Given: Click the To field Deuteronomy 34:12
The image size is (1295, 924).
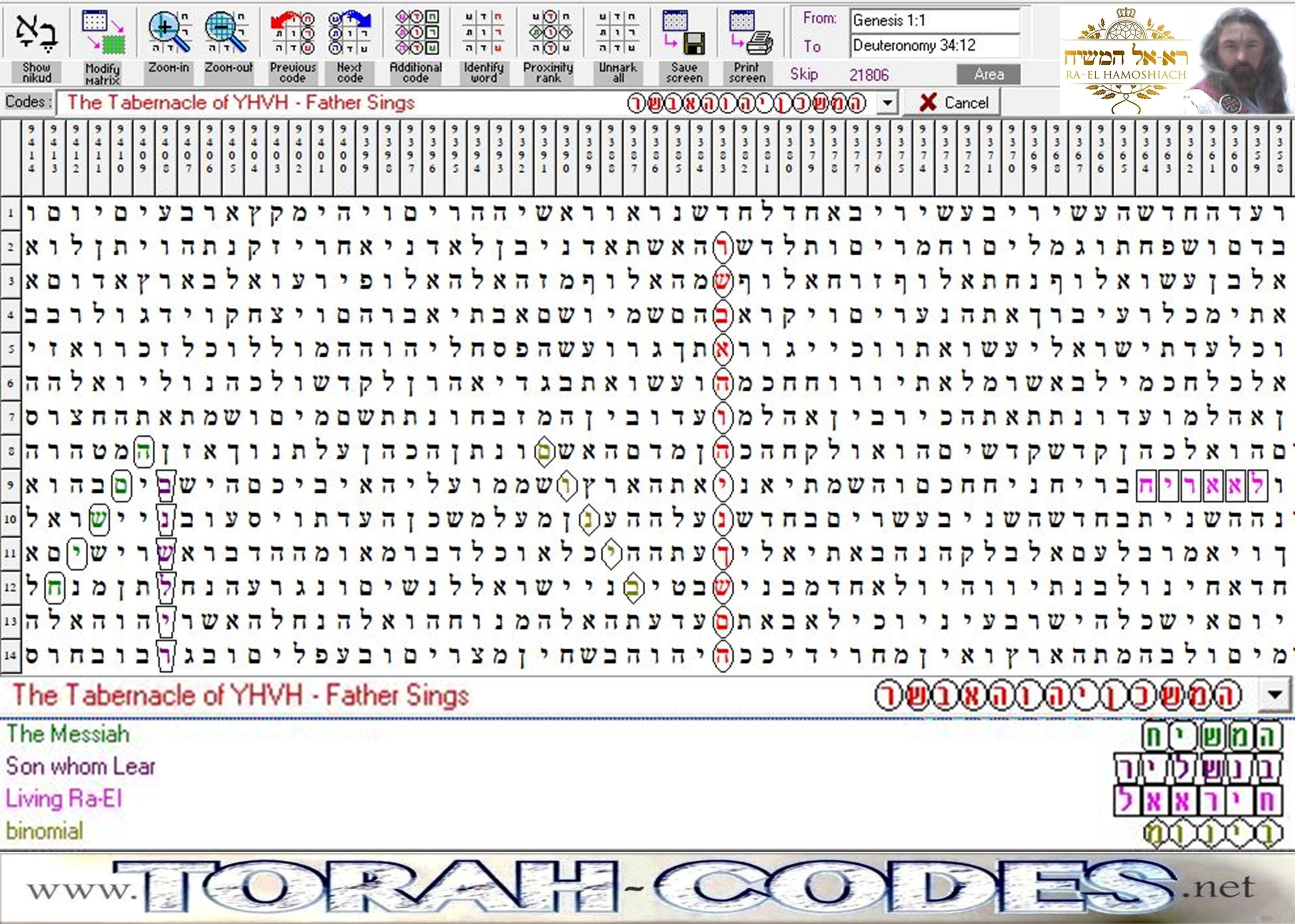Looking at the screenshot, I should pyautogui.click(x=934, y=46).
